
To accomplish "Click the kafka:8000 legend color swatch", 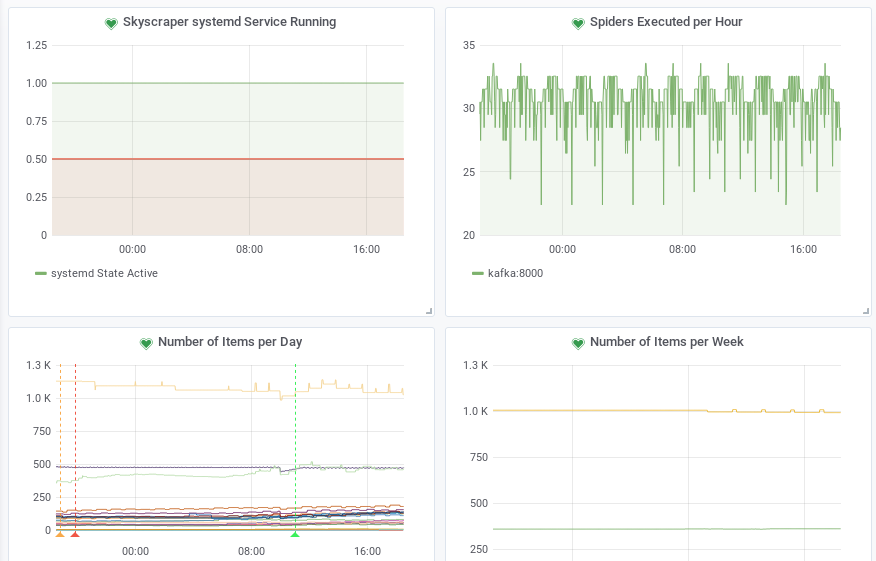I will [478, 273].
